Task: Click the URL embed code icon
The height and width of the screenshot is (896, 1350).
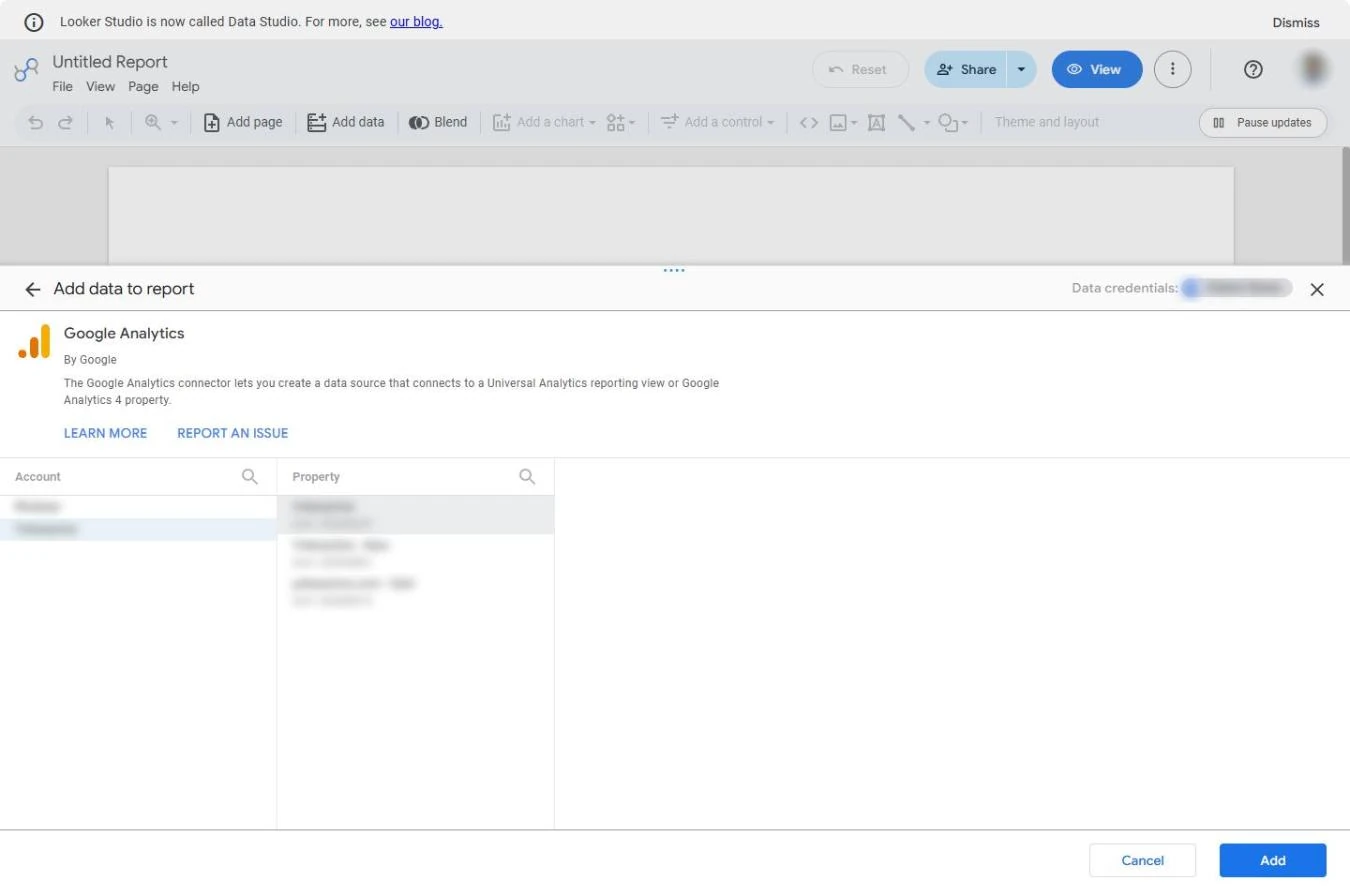Action: point(809,122)
